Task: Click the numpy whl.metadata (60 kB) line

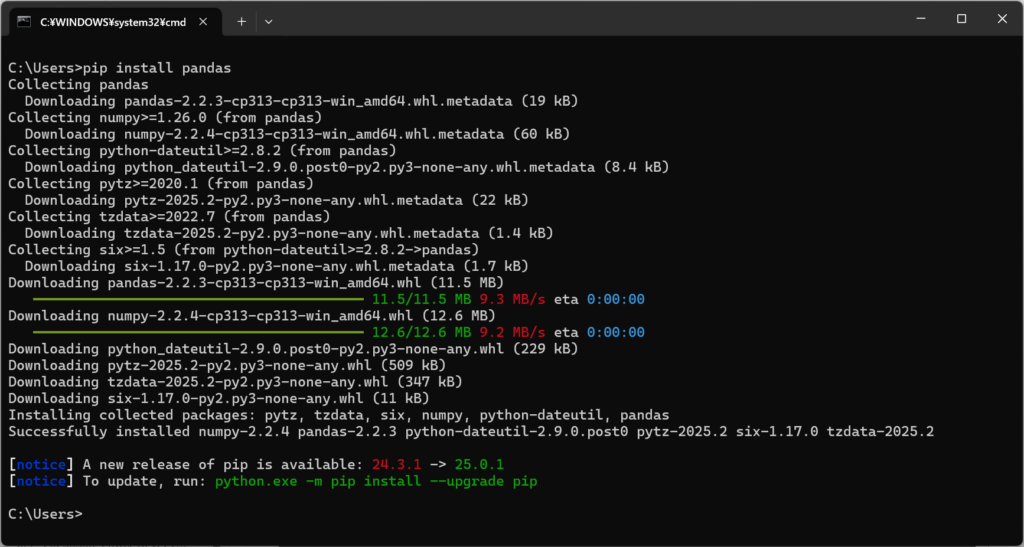Action: [297, 134]
